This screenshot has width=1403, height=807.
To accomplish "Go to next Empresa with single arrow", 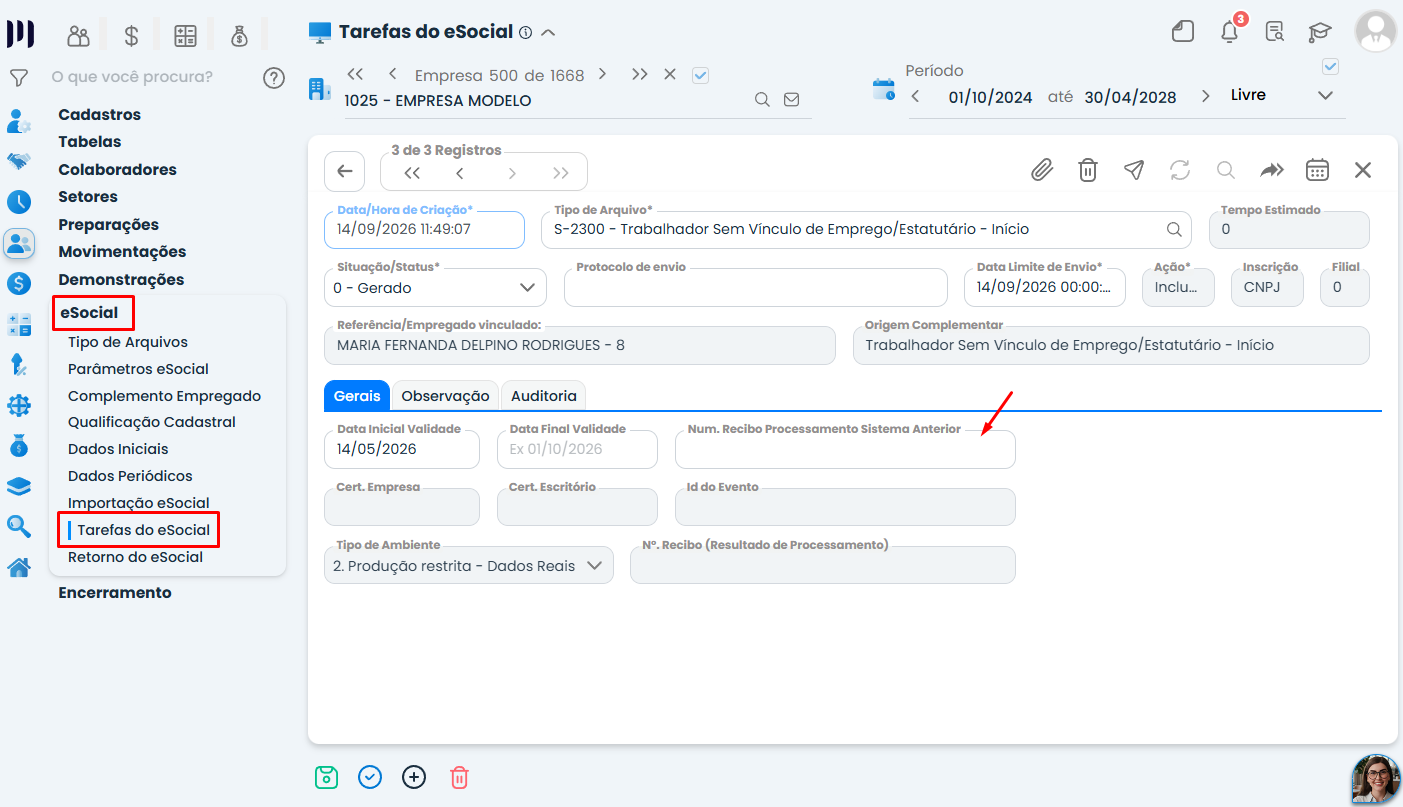I will 602,74.
